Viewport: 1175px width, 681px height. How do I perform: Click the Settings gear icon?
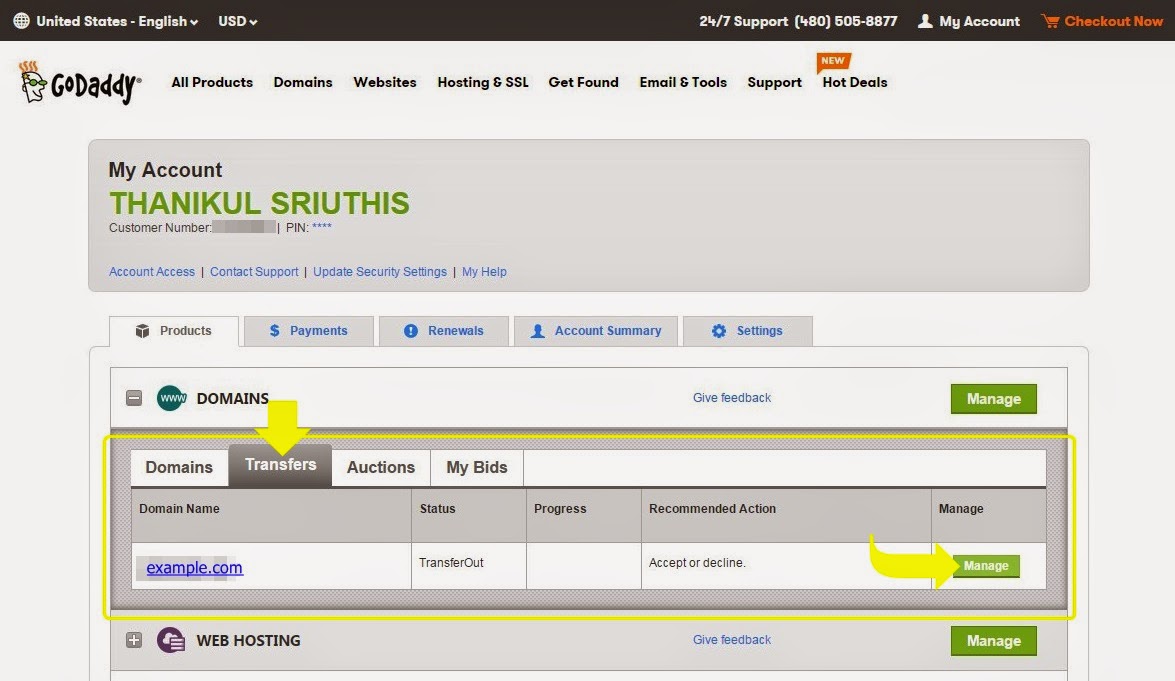[x=719, y=331]
